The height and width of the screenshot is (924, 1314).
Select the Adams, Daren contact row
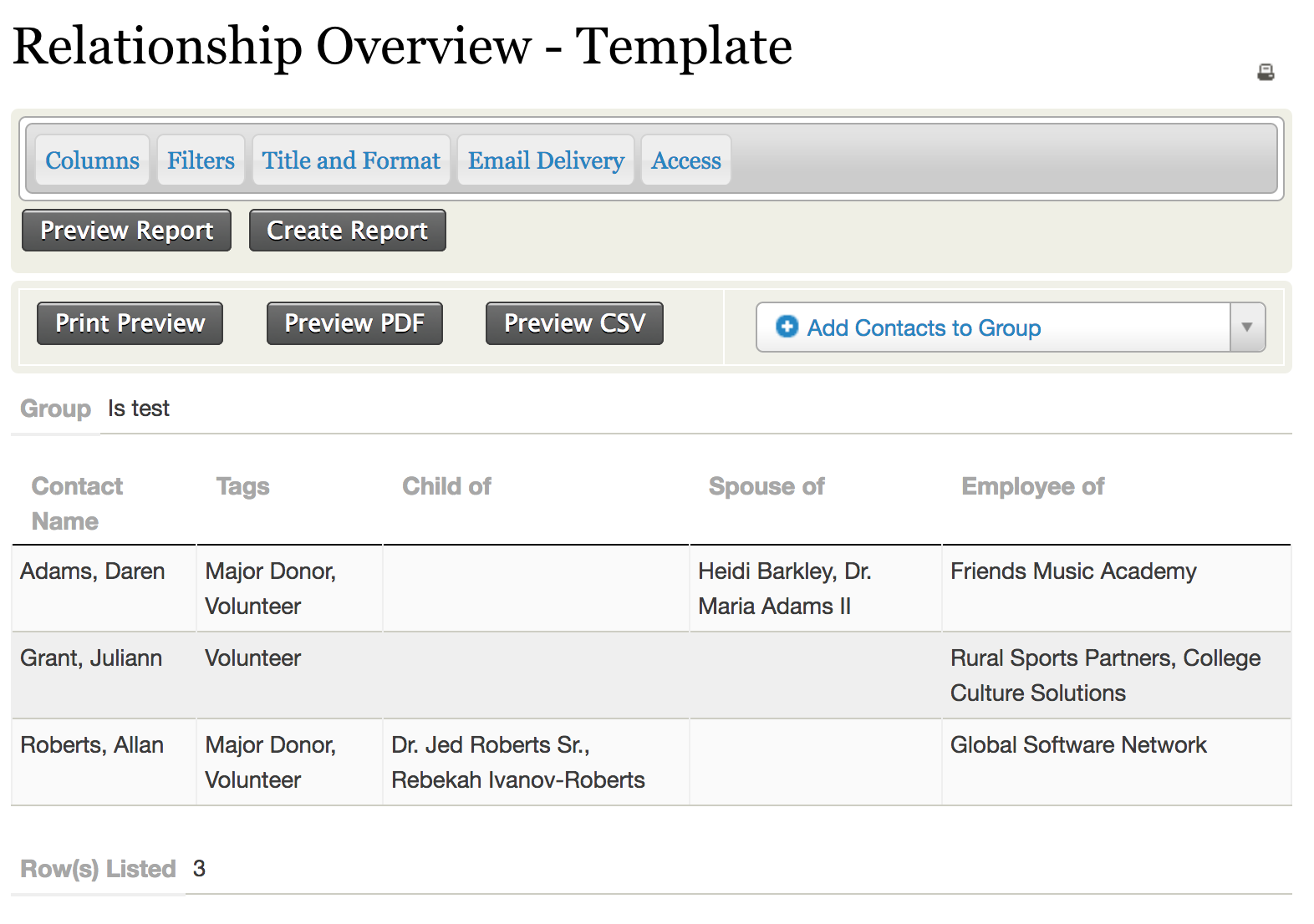click(x=93, y=571)
